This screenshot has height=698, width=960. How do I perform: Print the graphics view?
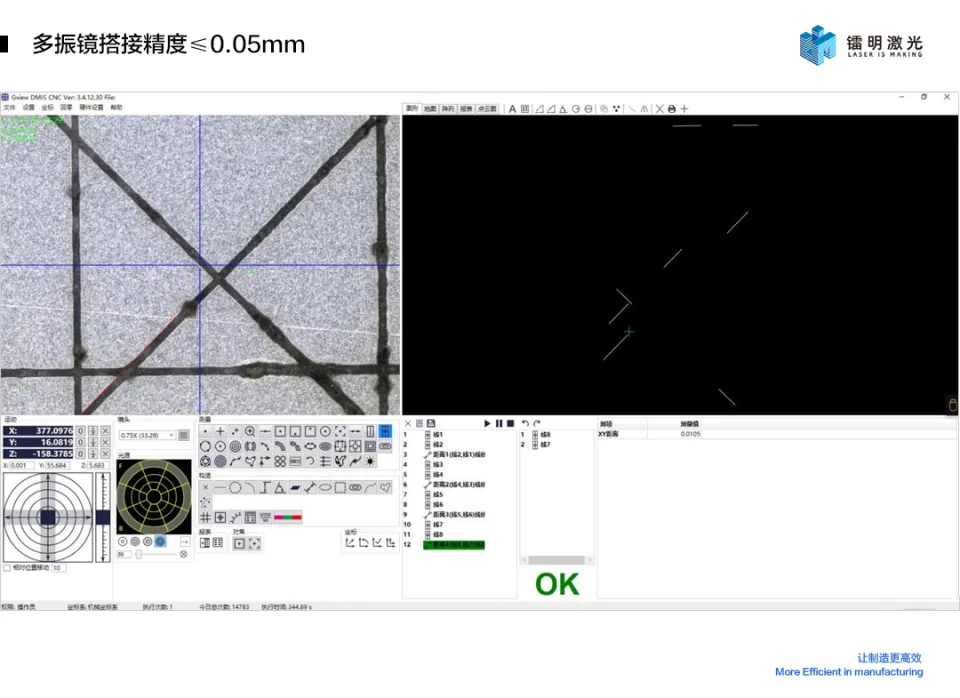[x=672, y=108]
